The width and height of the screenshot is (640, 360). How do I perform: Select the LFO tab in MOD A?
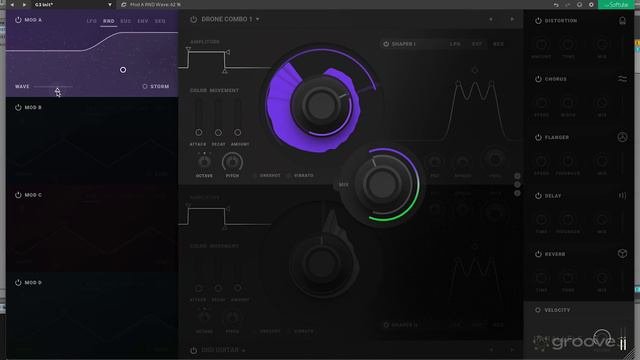tap(91, 21)
